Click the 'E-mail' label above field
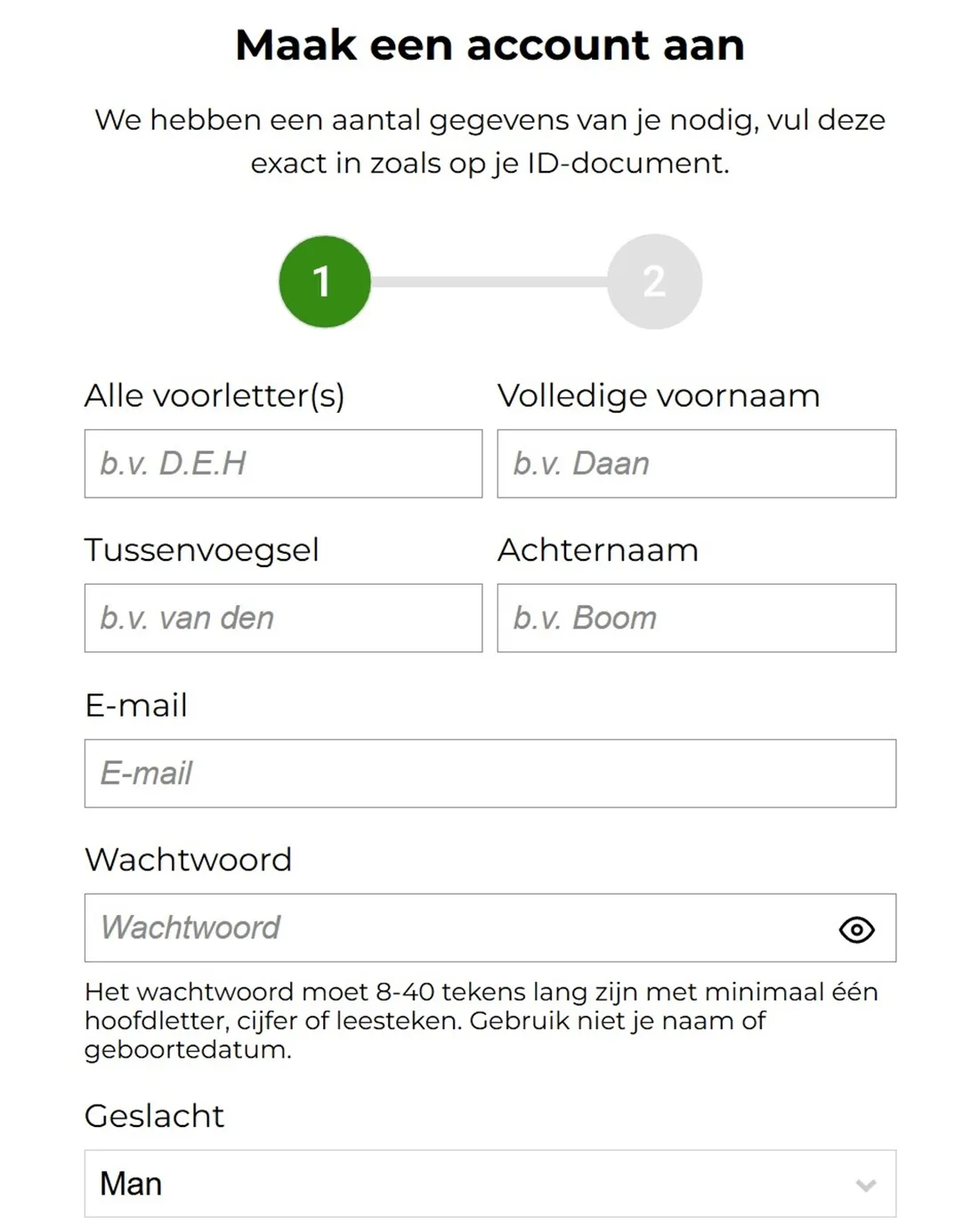979x1232 pixels. coord(136,705)
